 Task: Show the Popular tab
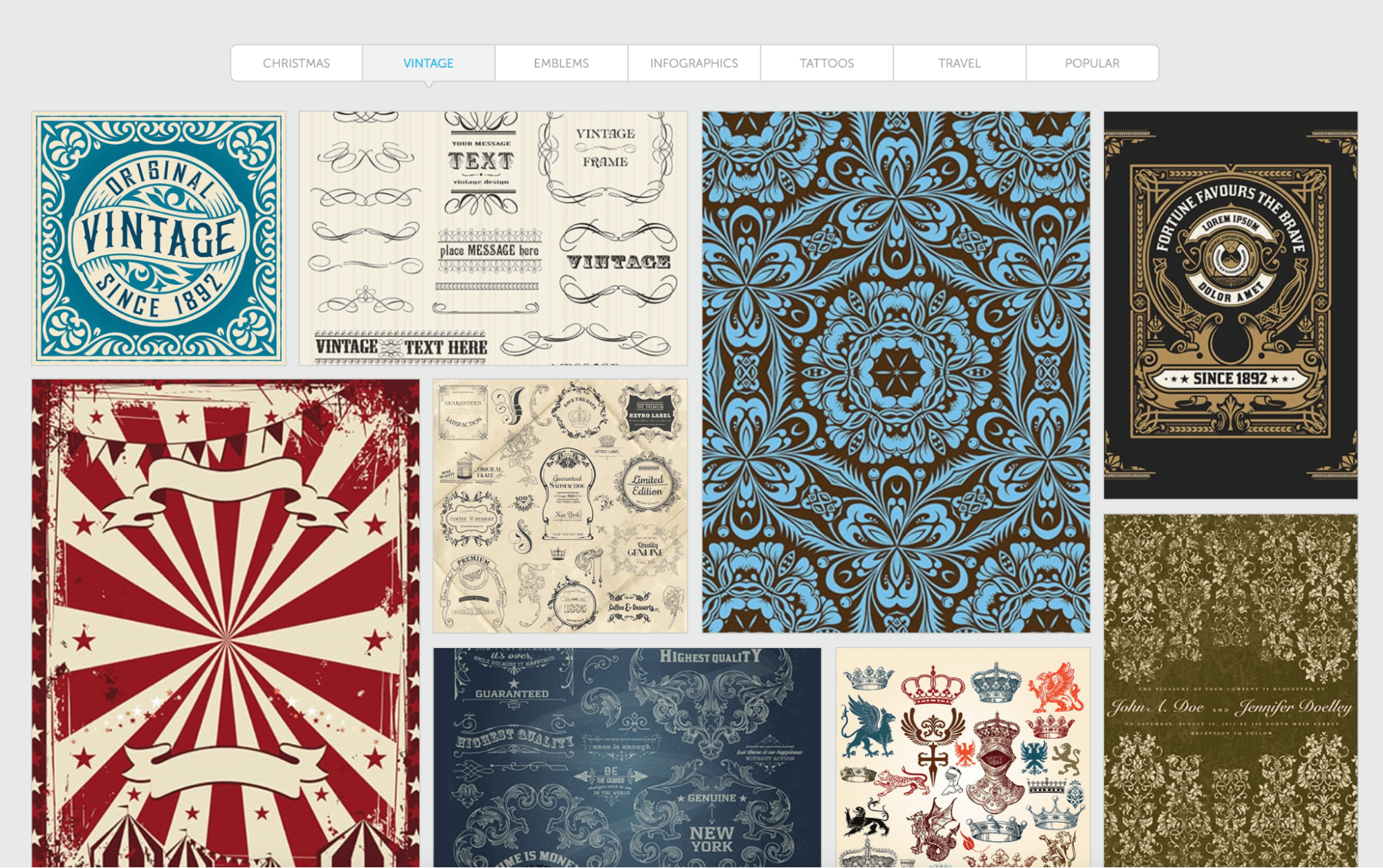click(x=1092, y=63)
